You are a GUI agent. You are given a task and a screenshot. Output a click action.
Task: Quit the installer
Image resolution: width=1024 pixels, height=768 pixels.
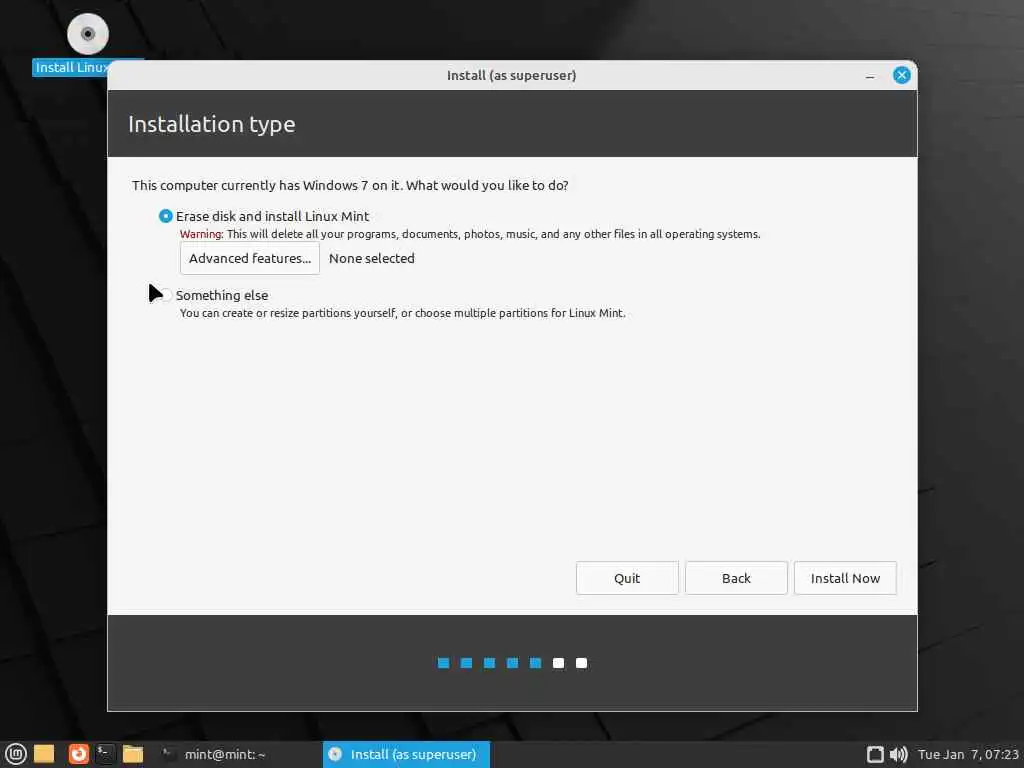pos(627,578)
